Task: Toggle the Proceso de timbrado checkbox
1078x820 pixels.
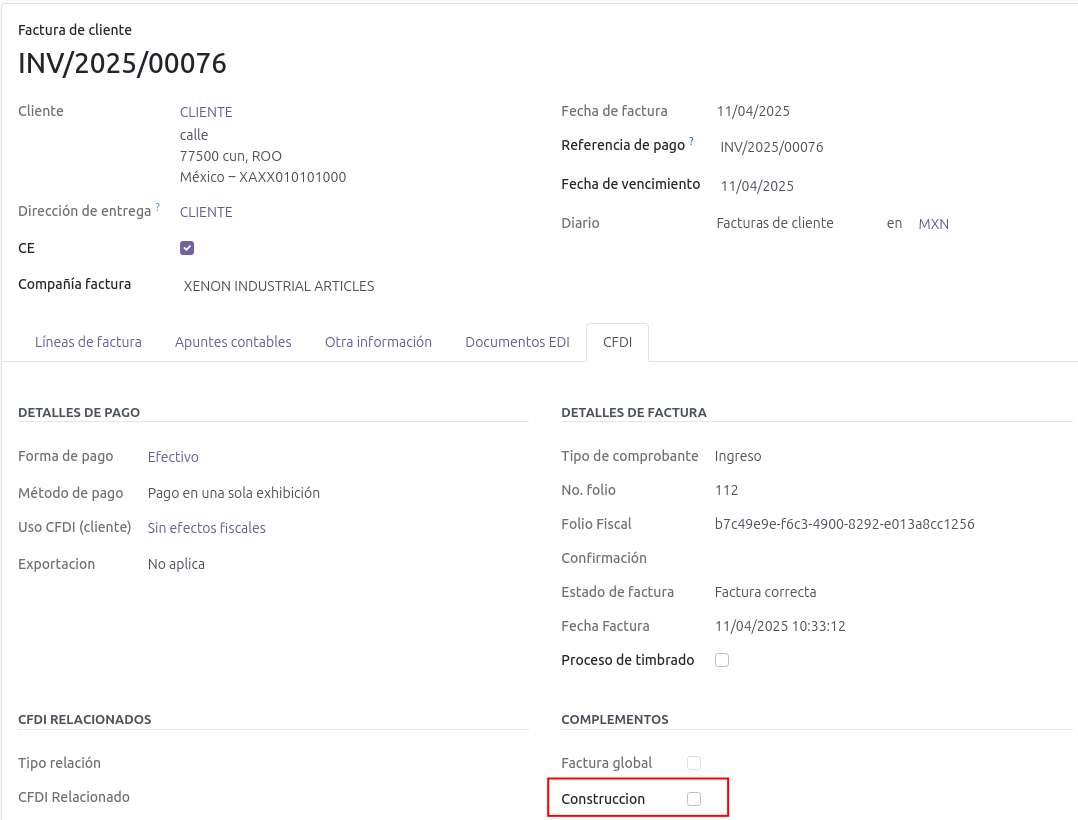Action: (x=722, y=660)
